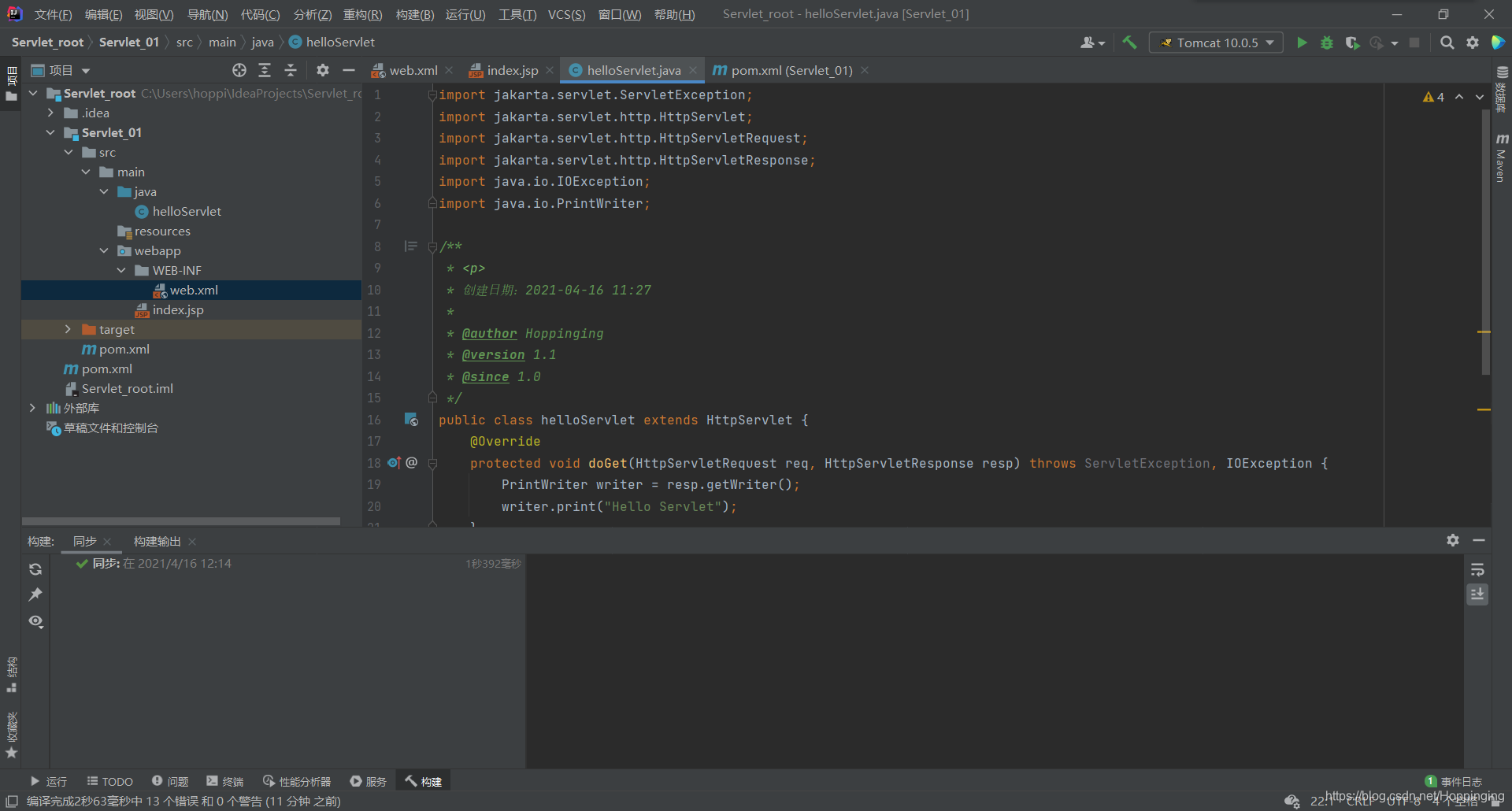Open the Maven tool window on right edge

1501,157
